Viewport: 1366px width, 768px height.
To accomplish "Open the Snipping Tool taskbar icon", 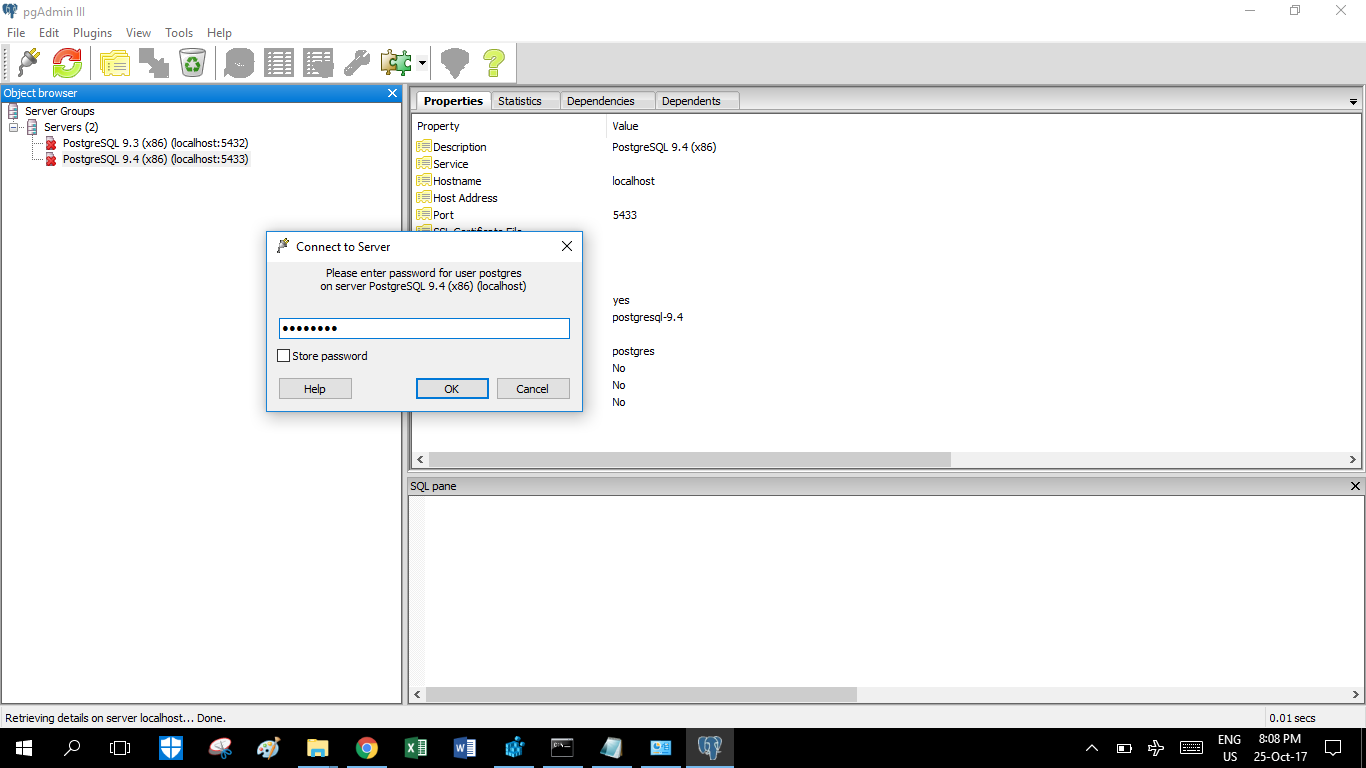I will (x=220, y=747).
